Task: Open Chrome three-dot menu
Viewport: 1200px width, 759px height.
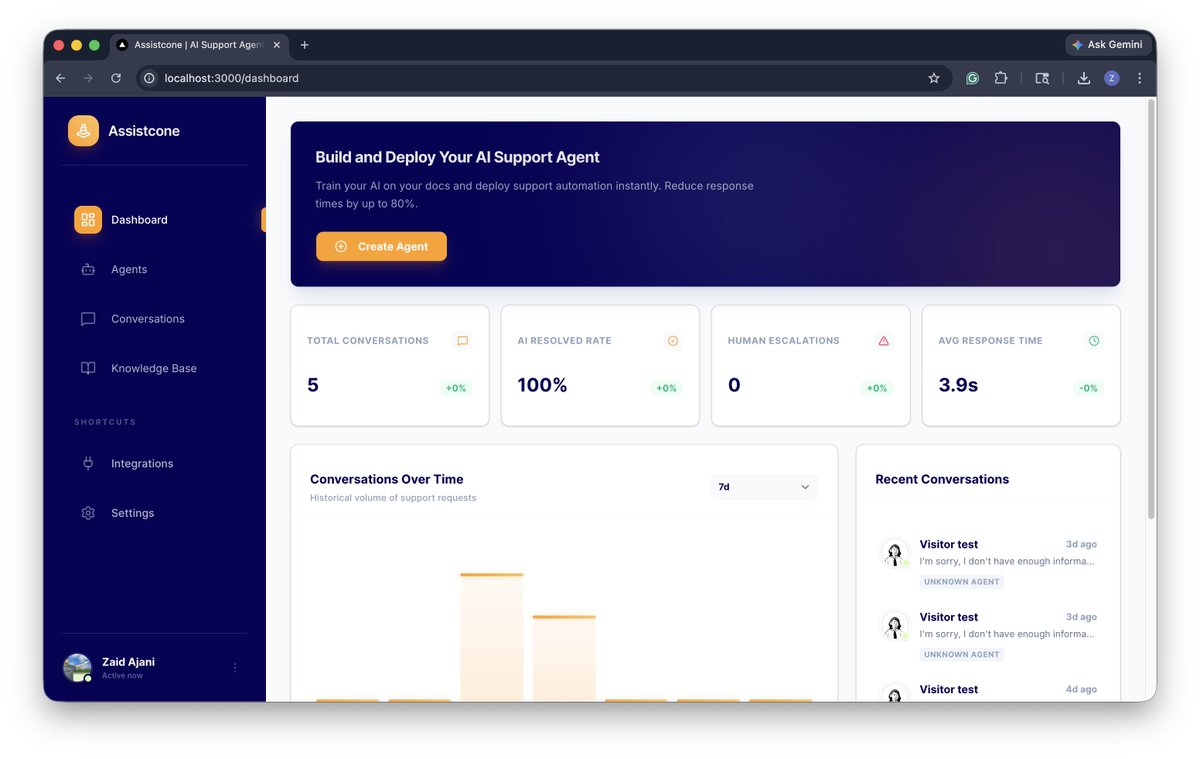Action: tap(1139, 78)
